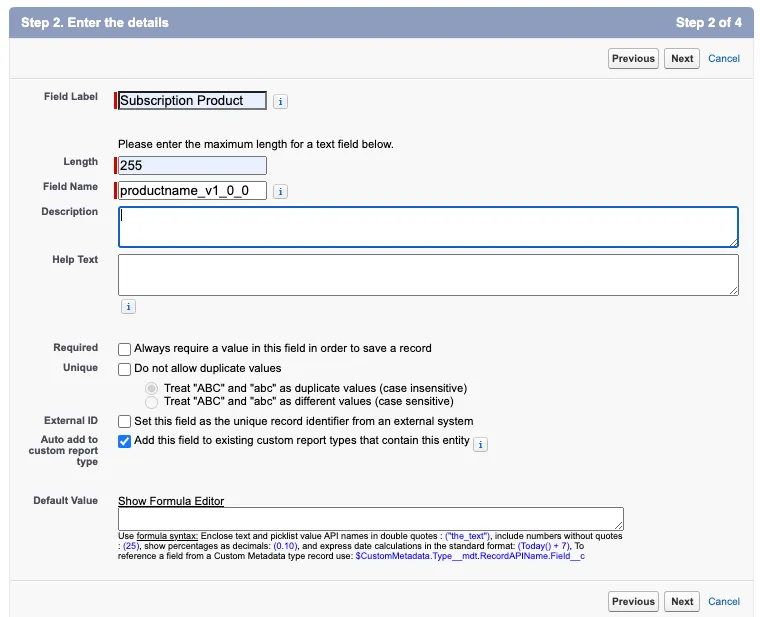Enable the Required checkbox
Screen dimensions: 760x617
pos(125,349)
